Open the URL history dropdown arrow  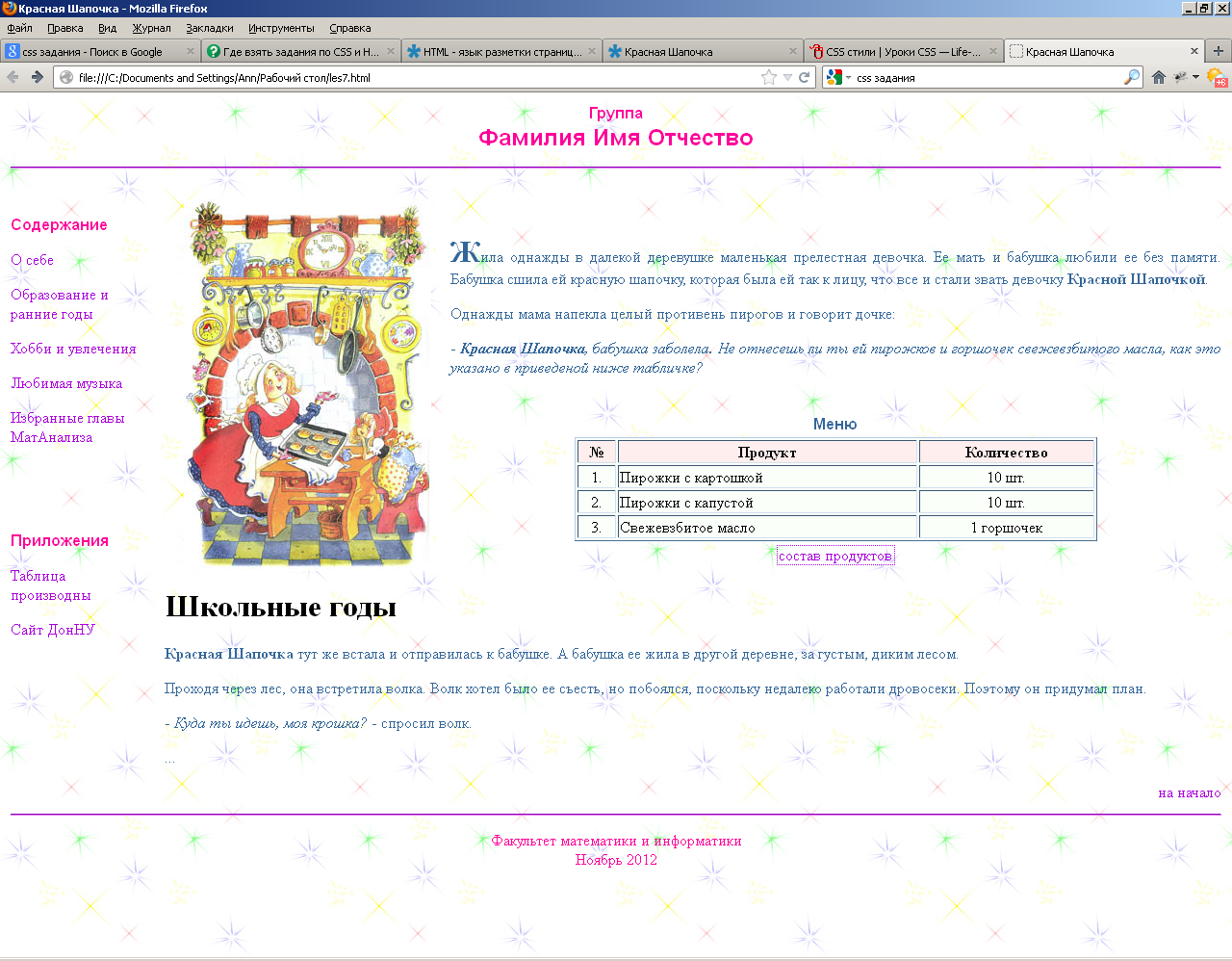coord(787,77)
